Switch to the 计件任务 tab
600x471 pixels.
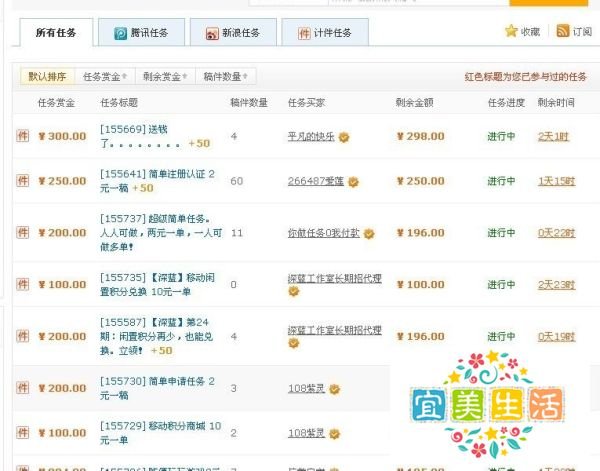tap(325, 33)
